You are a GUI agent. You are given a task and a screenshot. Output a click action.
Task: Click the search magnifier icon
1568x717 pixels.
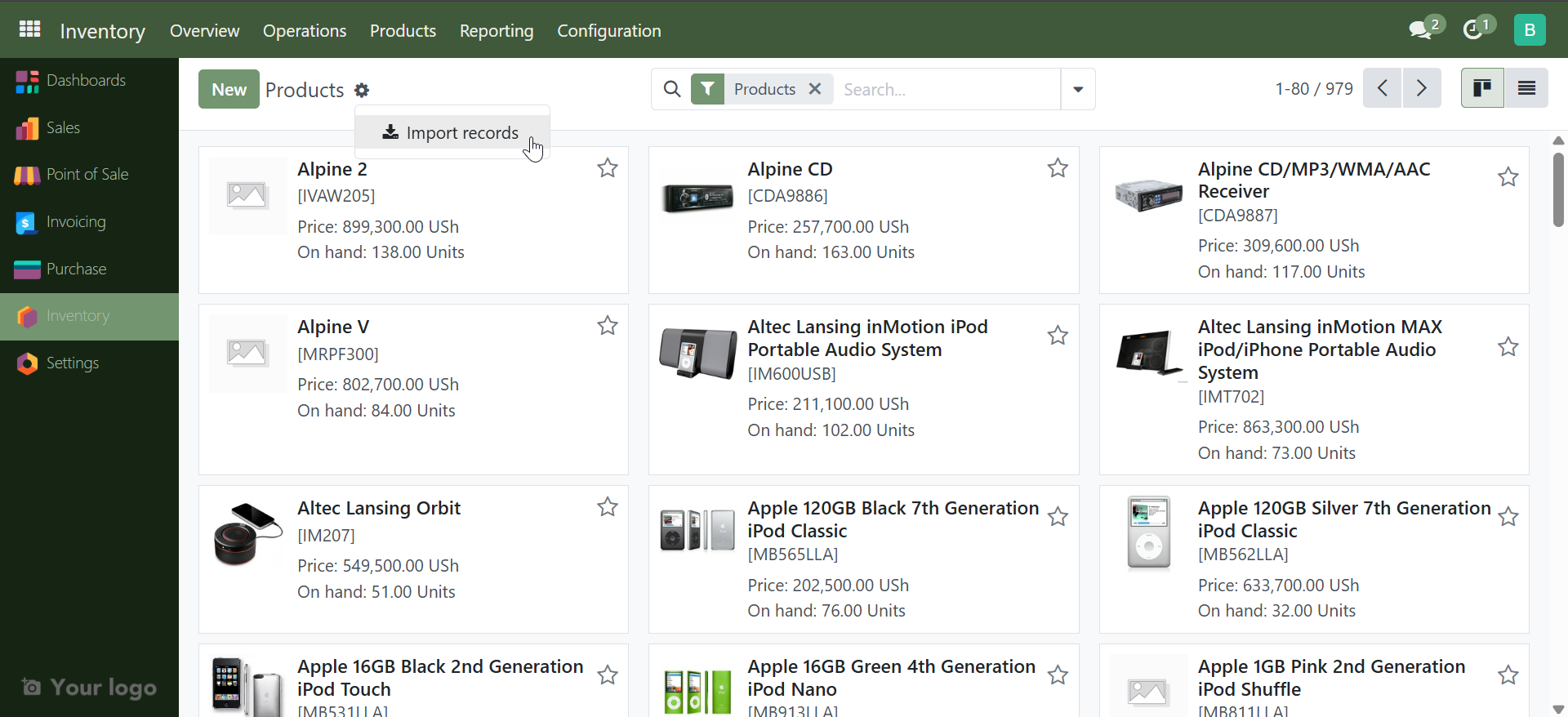click(x=672, y=89)
